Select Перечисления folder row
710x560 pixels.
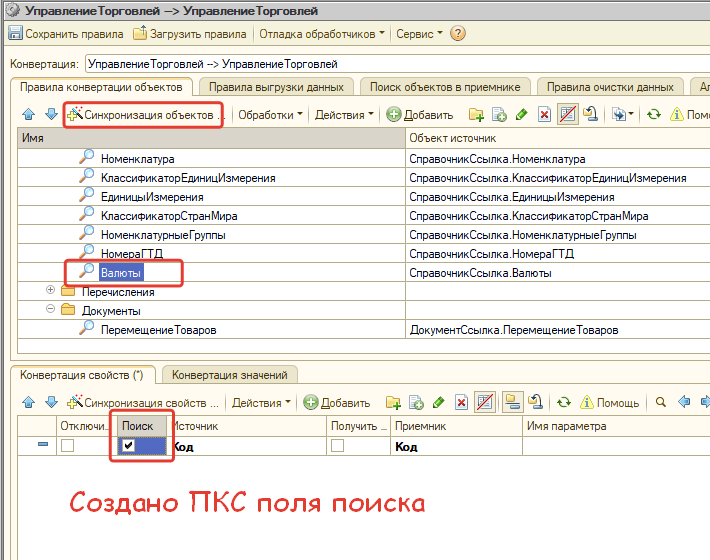click(x=118, y=292)
